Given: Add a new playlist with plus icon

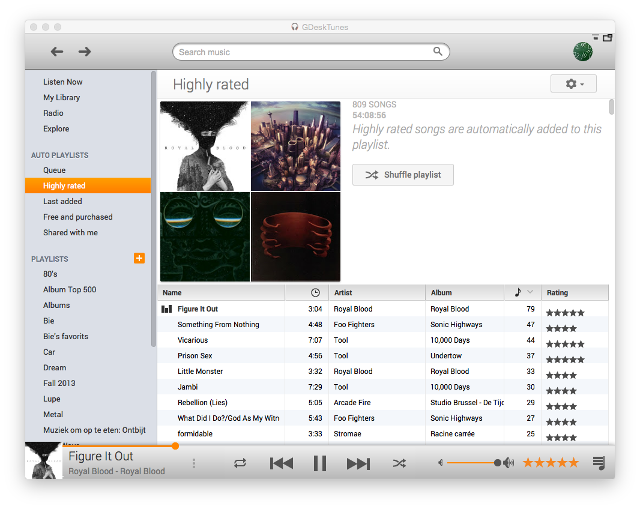Looking at the screenshot, I should (x=139, y=258).
